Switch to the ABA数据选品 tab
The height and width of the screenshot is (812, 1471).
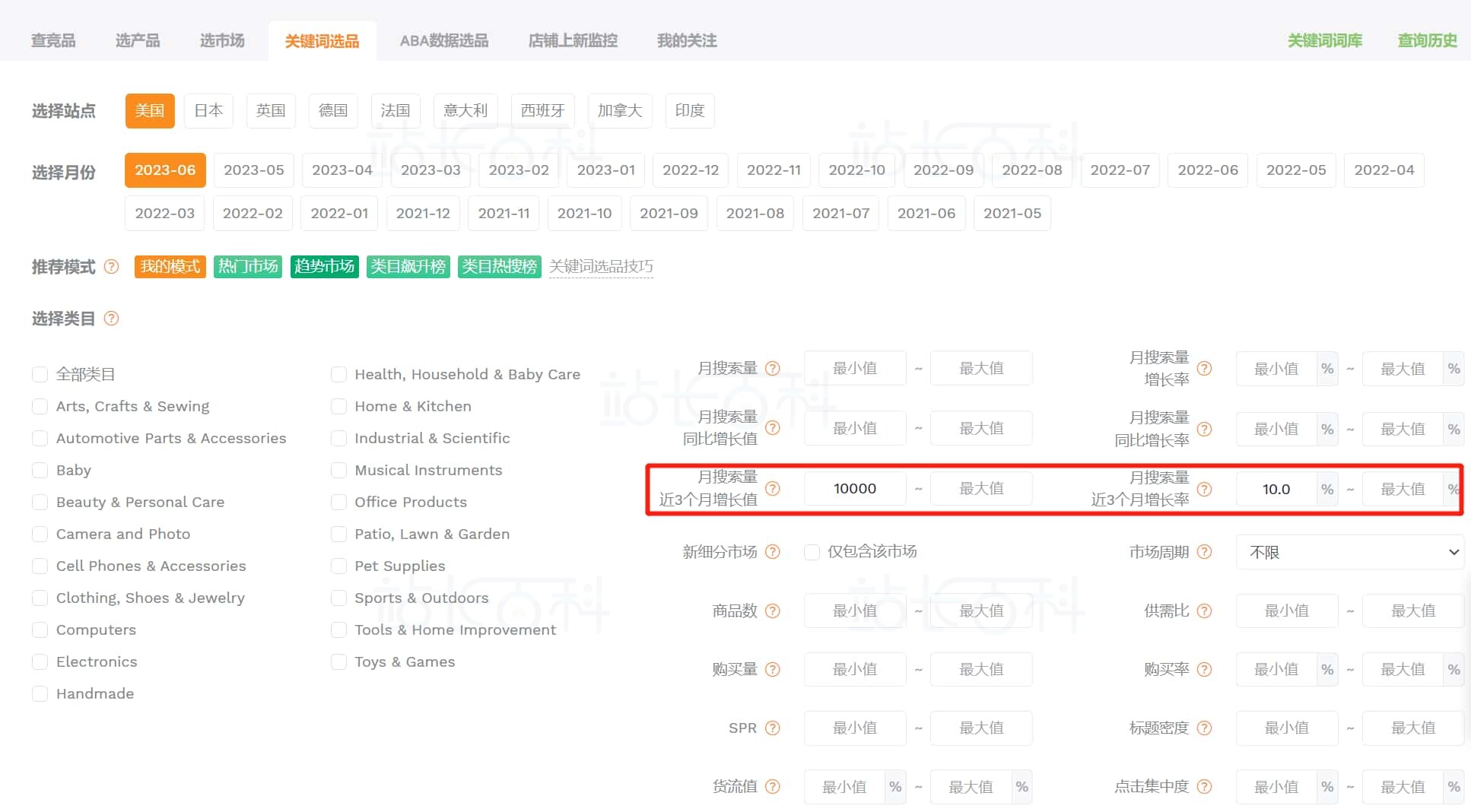click(x=444, y=40)
